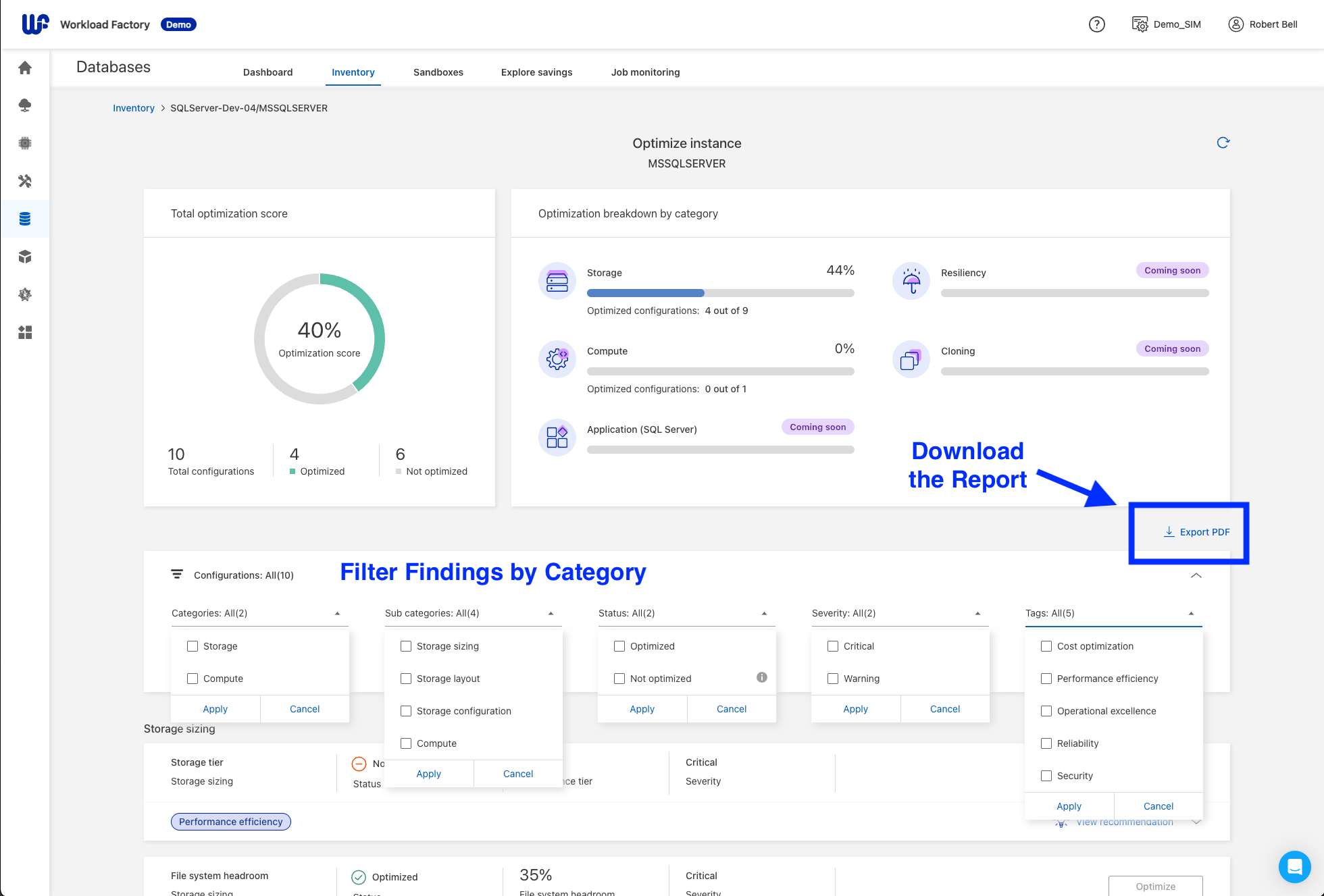Screen dimensions: 1324x896
Task: Click the home icon in sidebar
Action: [25, 68]
